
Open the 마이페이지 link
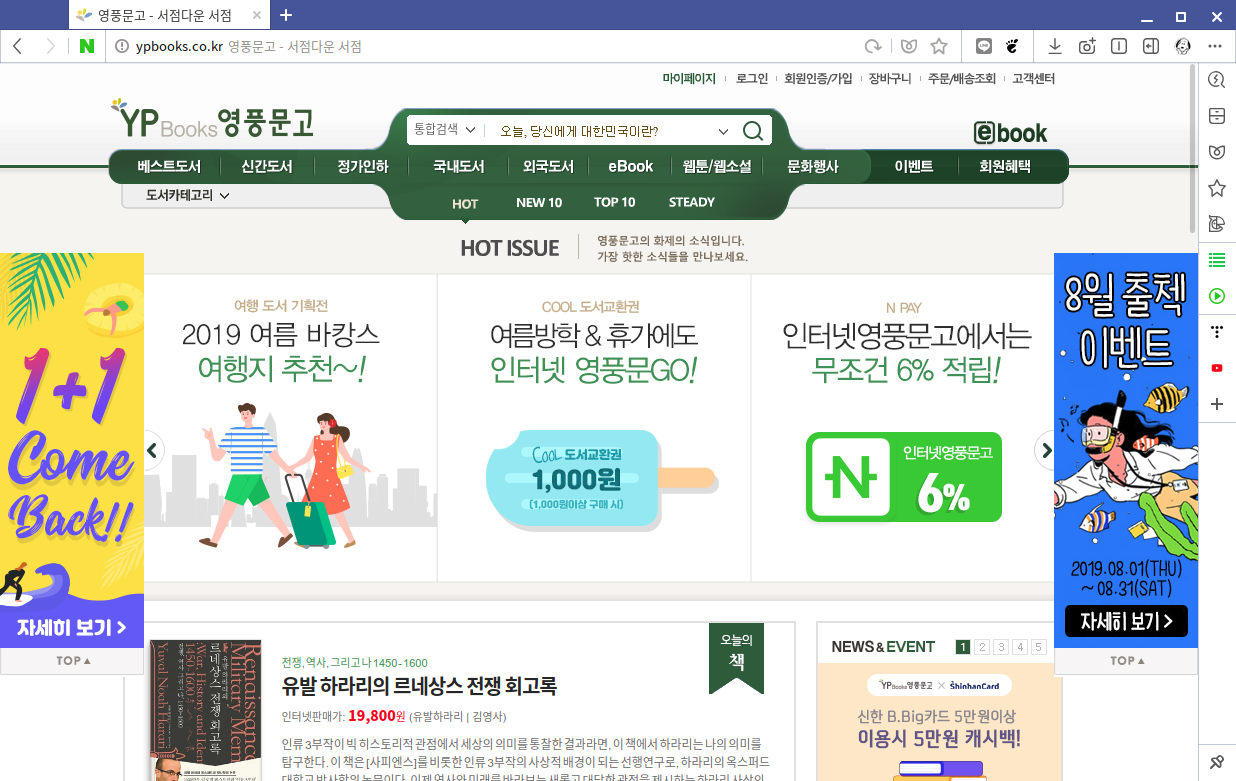tap(689, 79)
